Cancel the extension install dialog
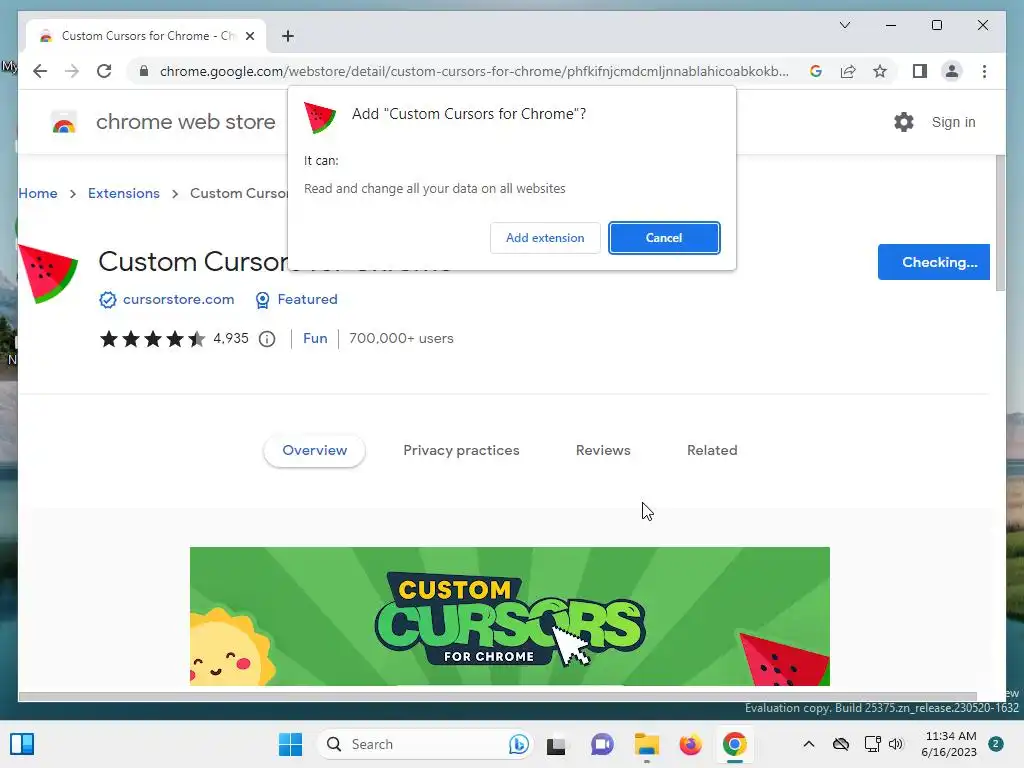The image size is (1024, 768). click(664, 238)
